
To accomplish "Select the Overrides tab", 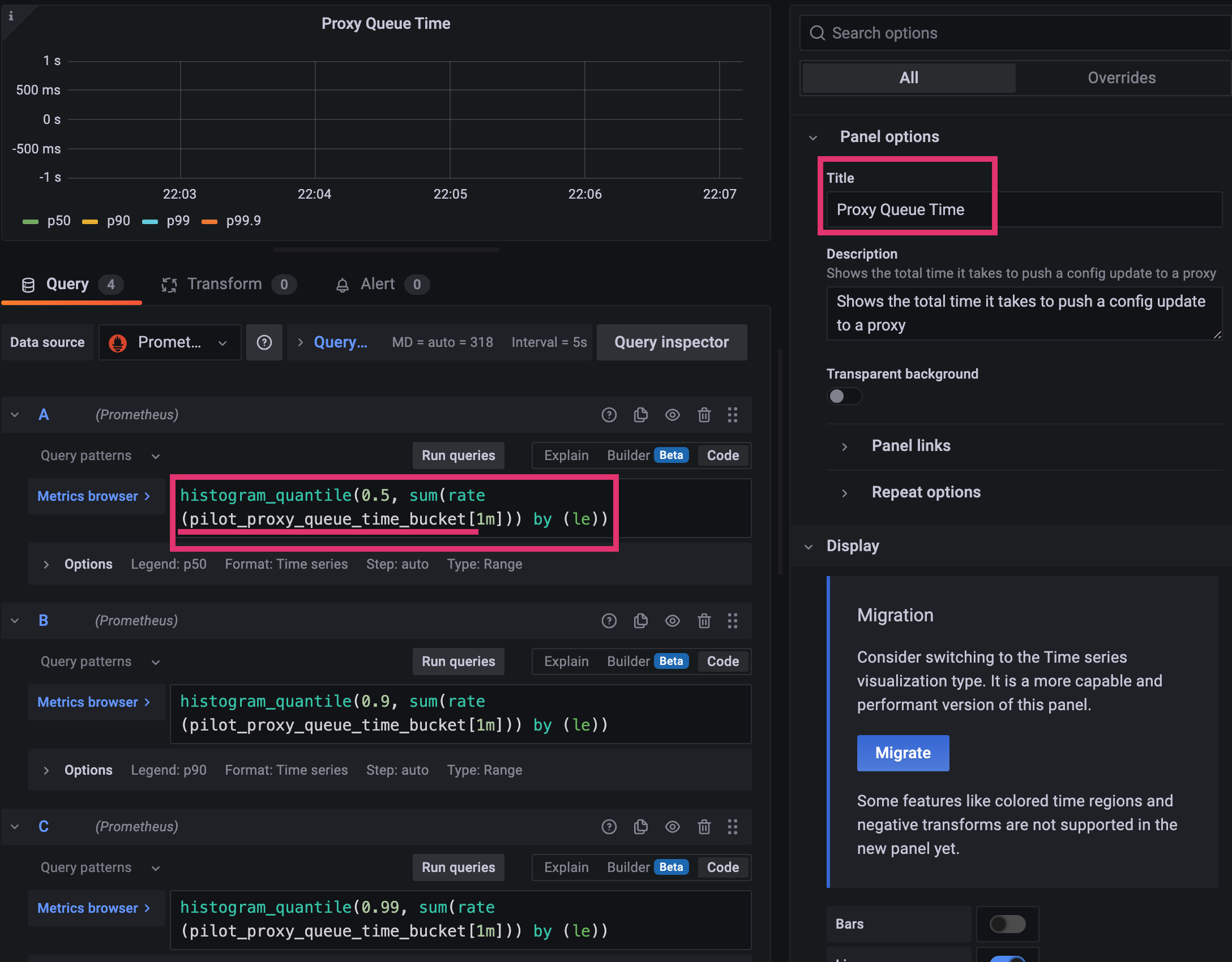I will click(x=1122, y=78).
